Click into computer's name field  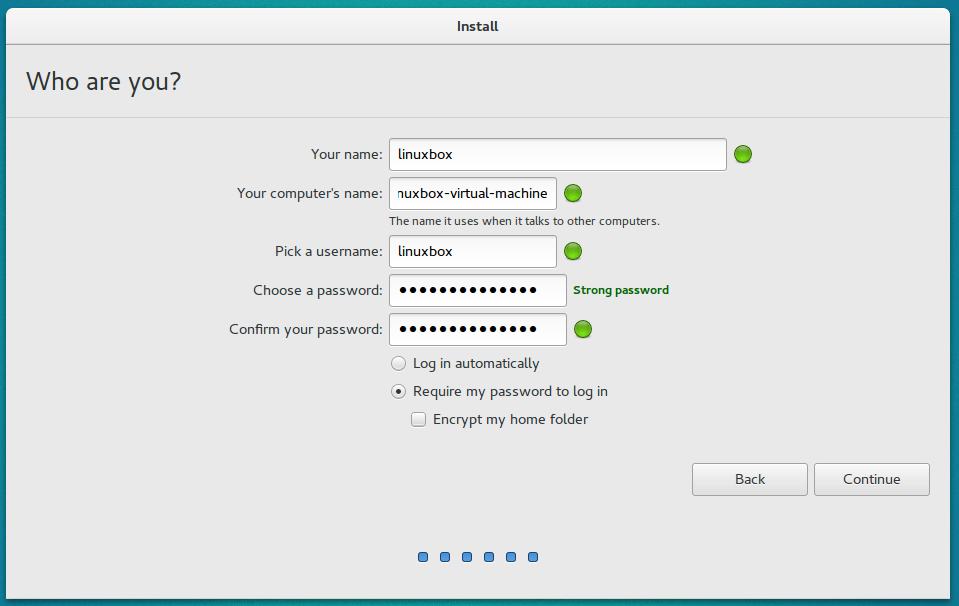click(x=473, y=193)
